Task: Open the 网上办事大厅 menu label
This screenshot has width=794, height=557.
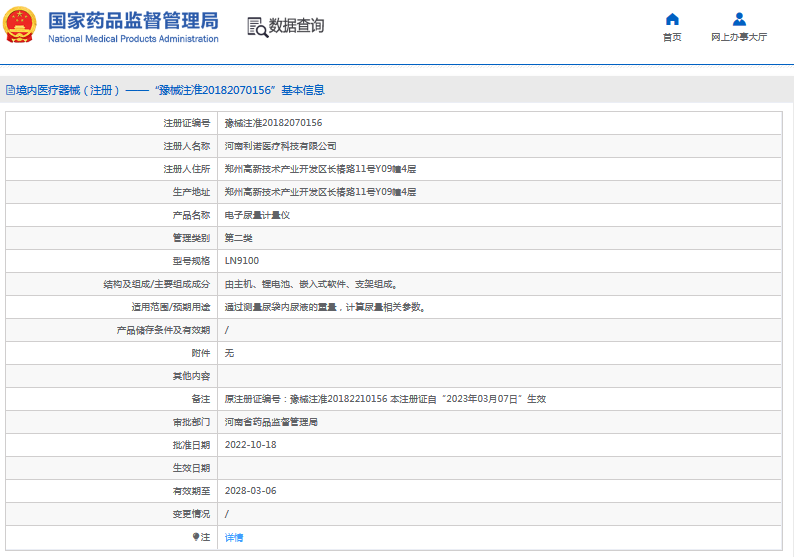Action: (x=739, y=37)
